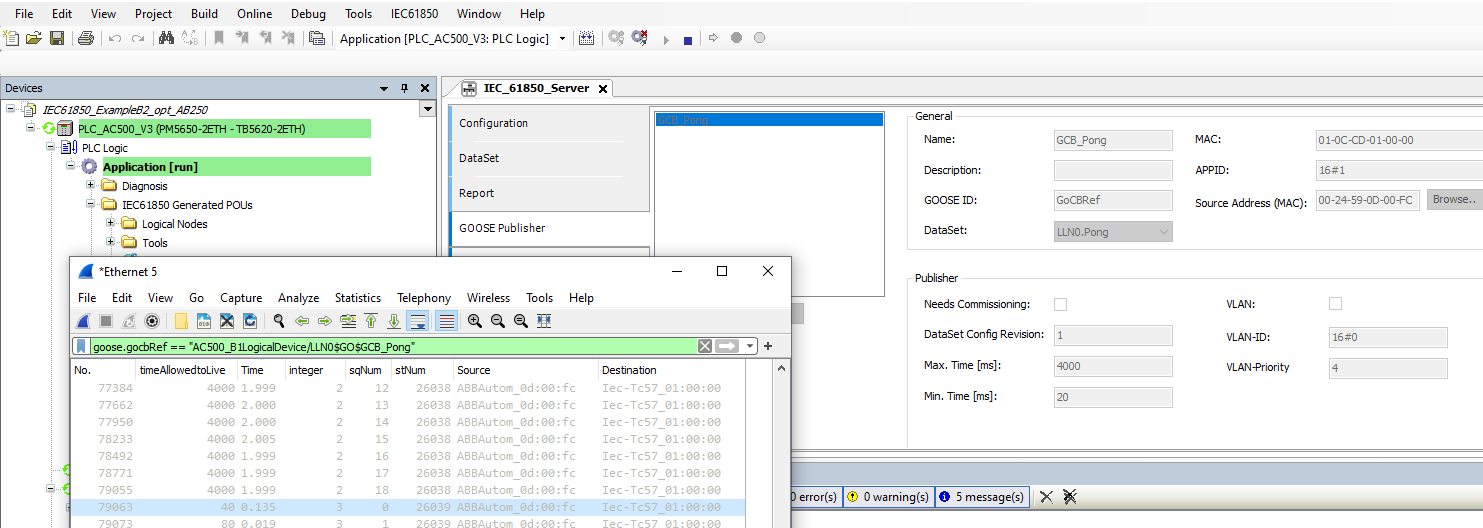The height and width of the screenshot is (528, 1483).
Task: Select the GOOSE Publisher tab
Action: [x=502, y=228]
